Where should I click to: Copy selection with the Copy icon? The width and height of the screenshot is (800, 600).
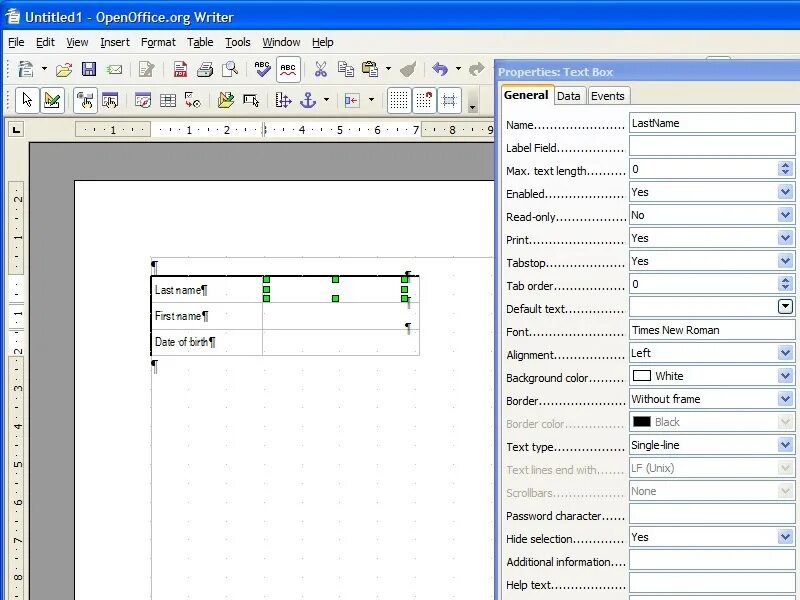(345, 69)
